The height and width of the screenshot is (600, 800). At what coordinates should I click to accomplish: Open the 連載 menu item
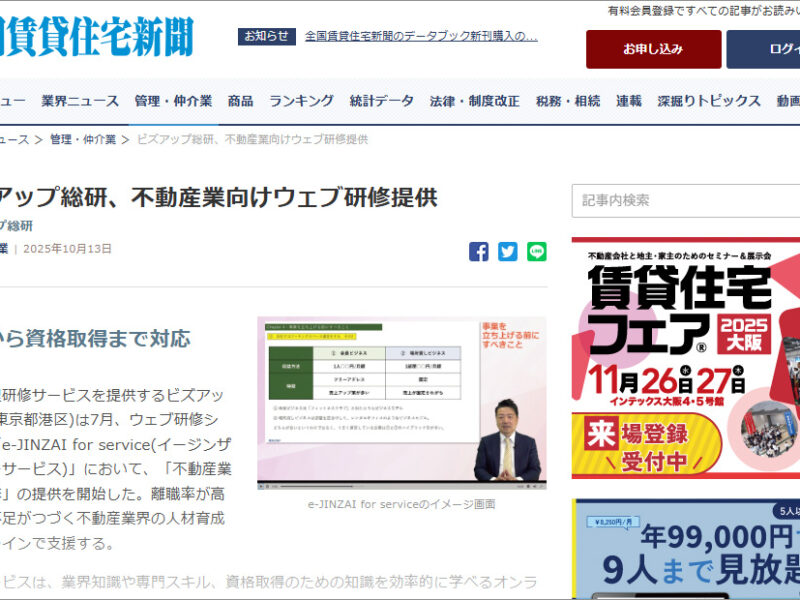tap(629, 101)
